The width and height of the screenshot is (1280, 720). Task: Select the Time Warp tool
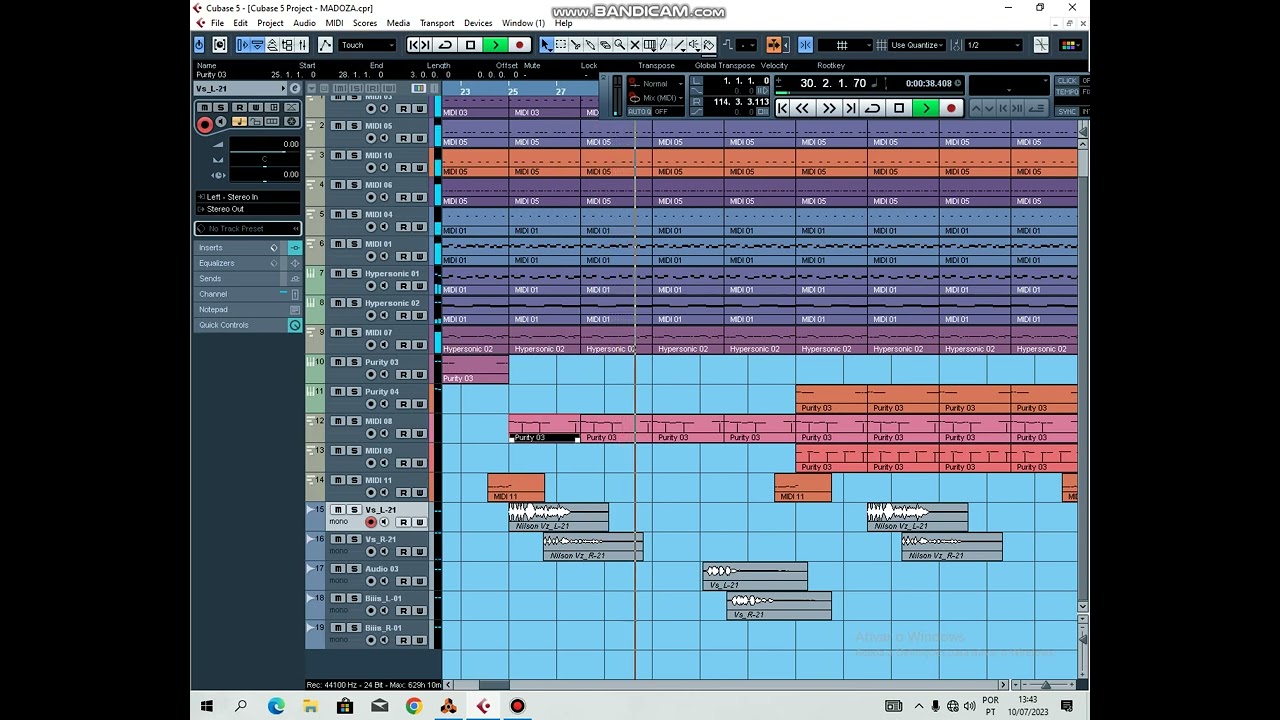650,45
